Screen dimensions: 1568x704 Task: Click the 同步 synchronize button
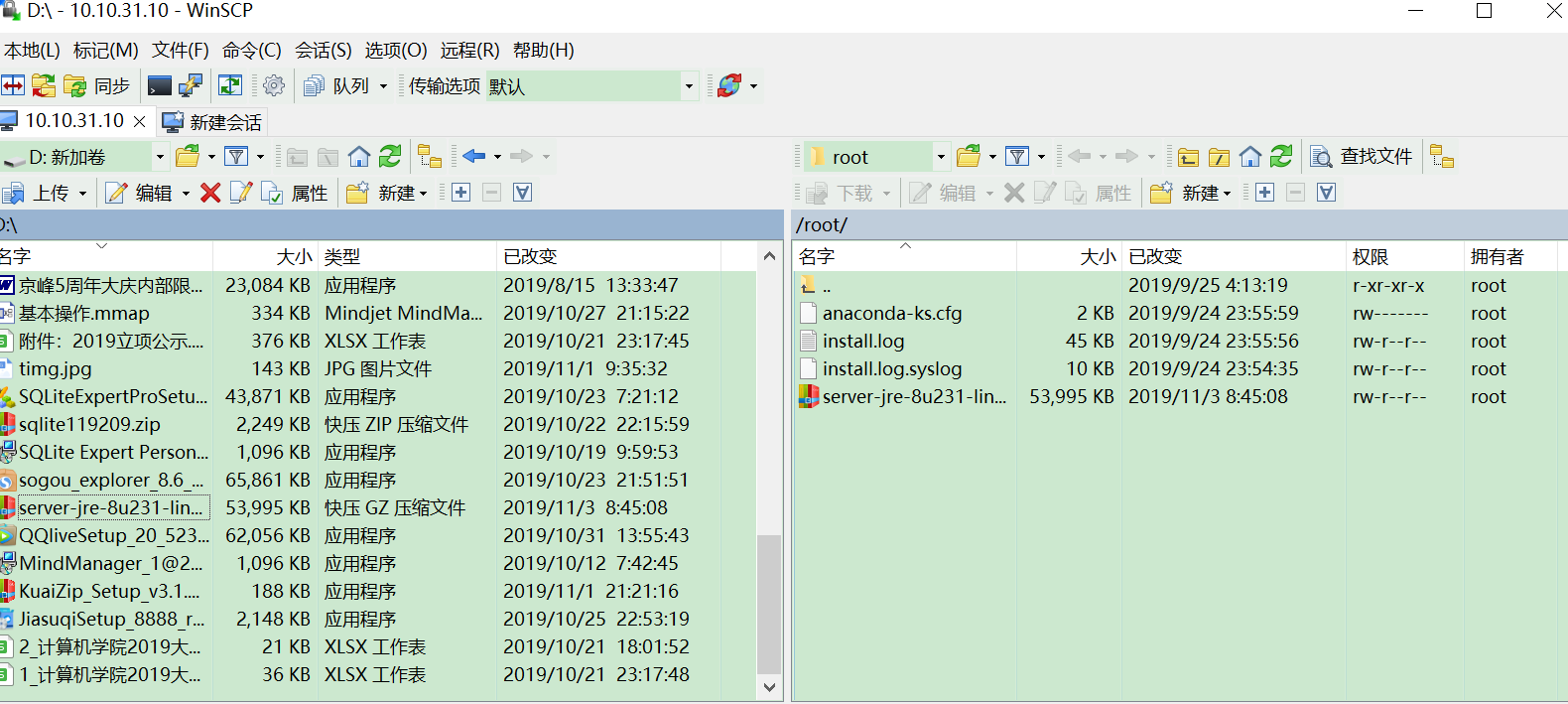pyautogui.click(x=98, y=86)
